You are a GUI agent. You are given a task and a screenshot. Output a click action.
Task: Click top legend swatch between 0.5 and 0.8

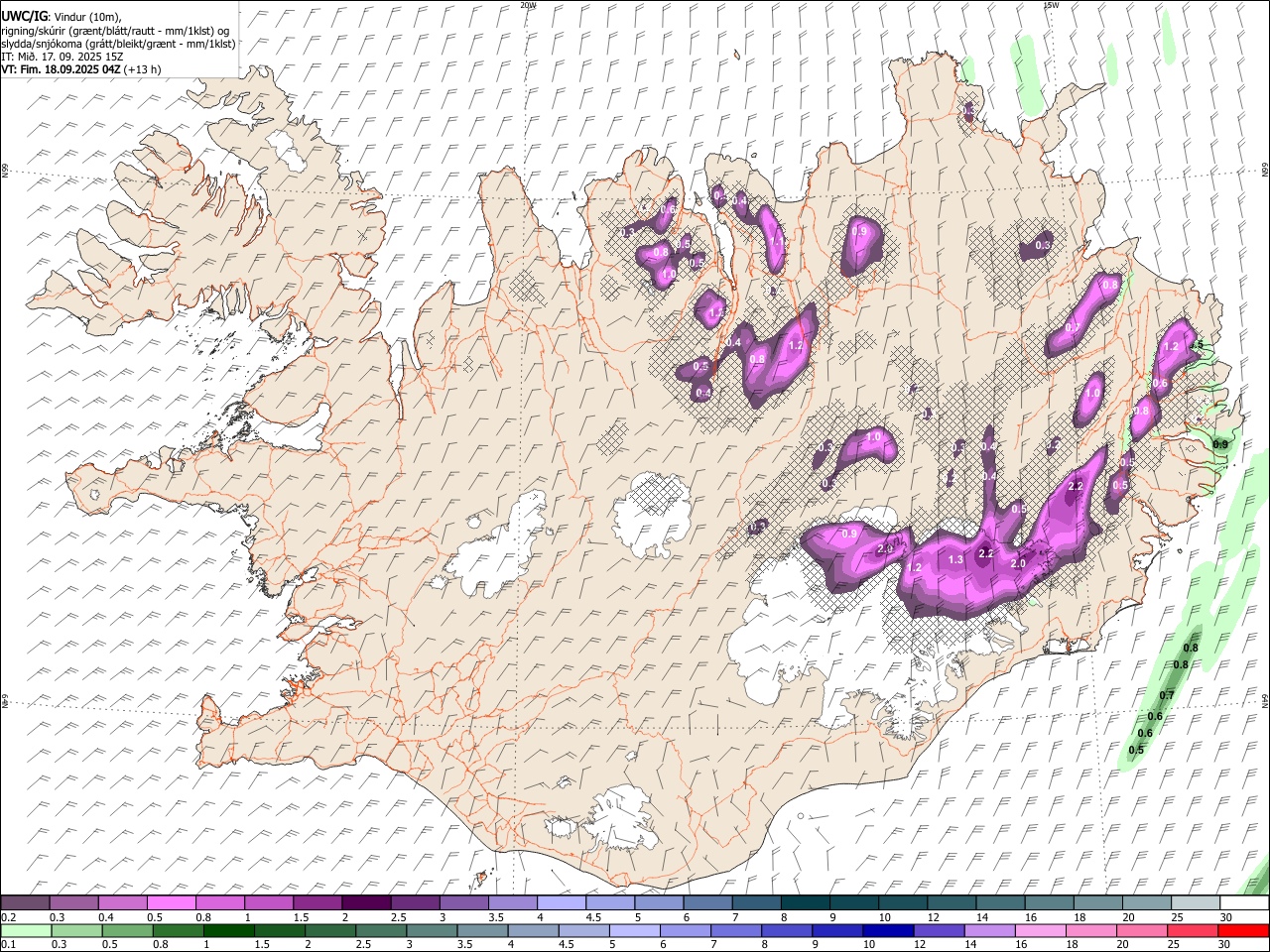tap(172, 902)
